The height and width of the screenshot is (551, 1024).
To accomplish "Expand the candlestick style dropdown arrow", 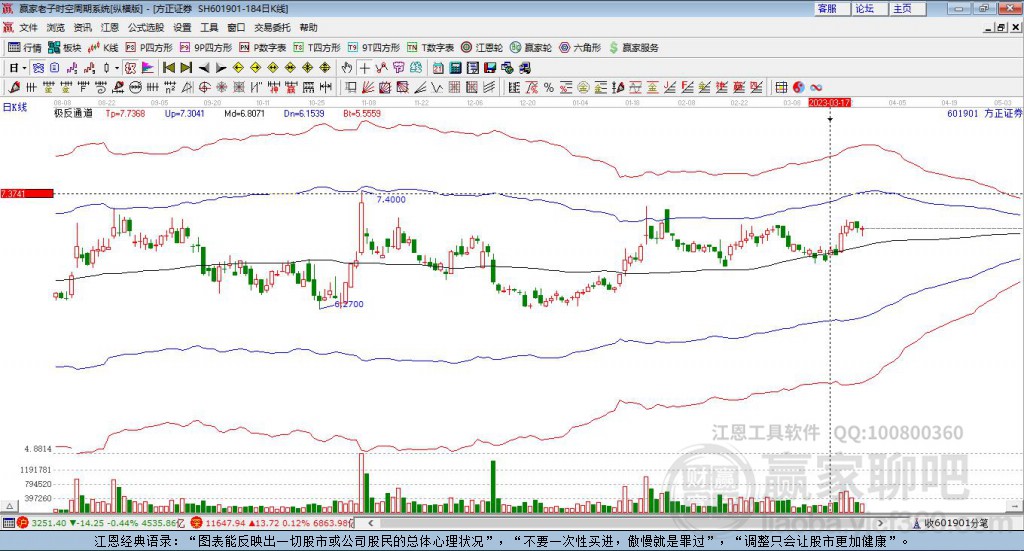I will point(117,68).
